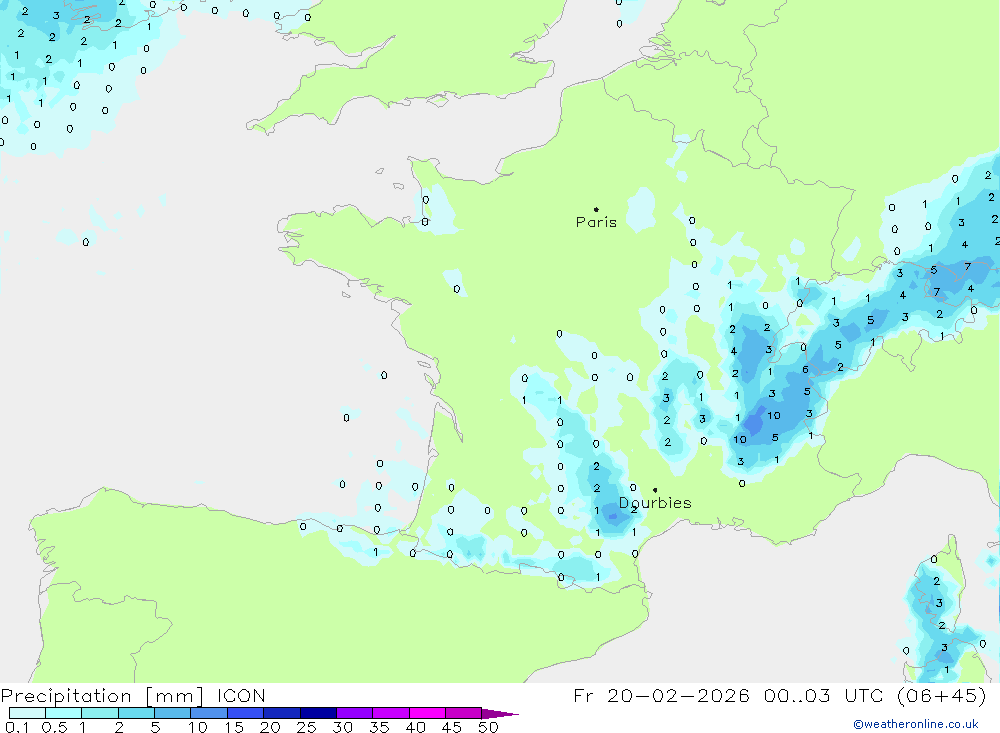Click legend value label 35

click(379, 727)
